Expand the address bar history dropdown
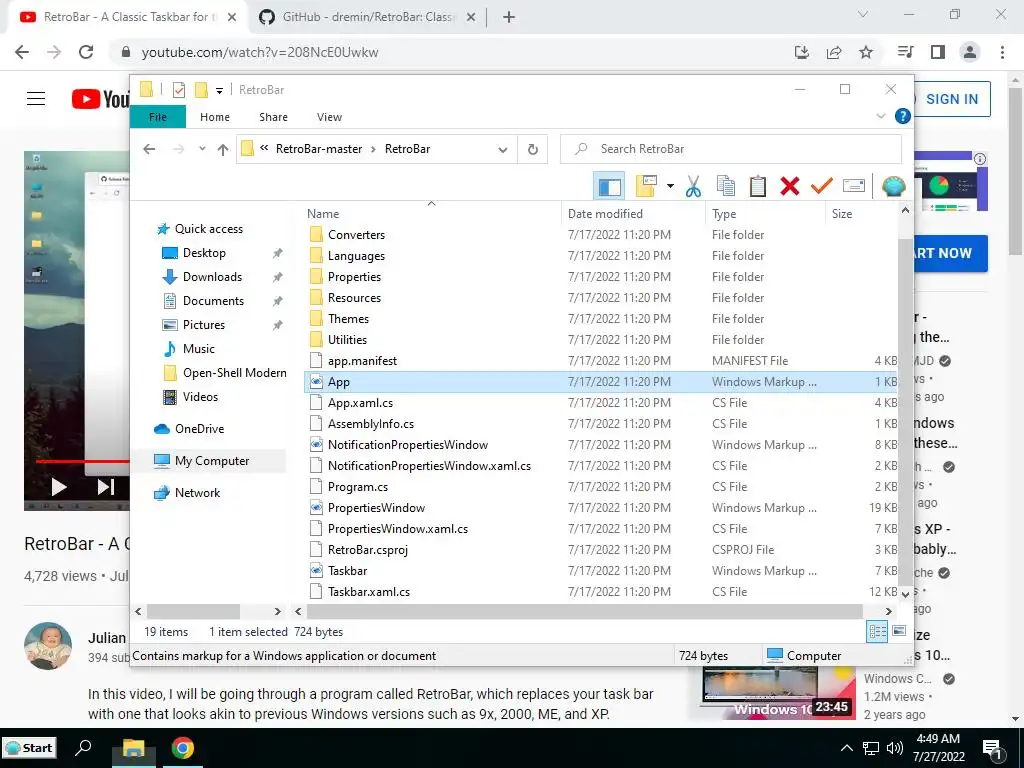This screenshot has width=1024, height=768. 503,150
